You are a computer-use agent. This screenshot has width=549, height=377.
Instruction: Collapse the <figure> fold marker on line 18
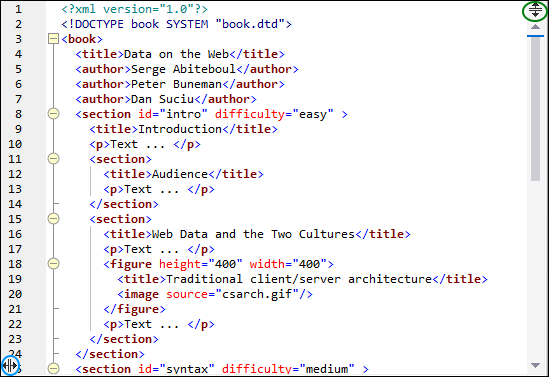[53, 264]
